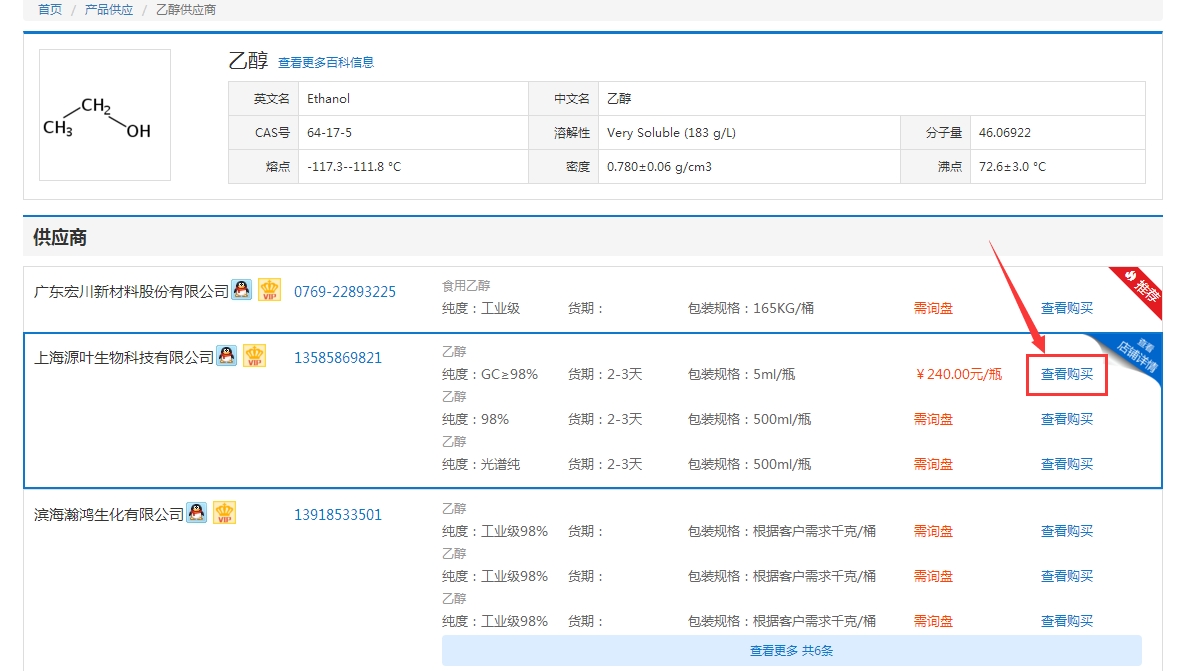The height and width of the screenshot is (671, 1185).
Task: Open the 首页 breadcrumb link
Action: [48, 9]
